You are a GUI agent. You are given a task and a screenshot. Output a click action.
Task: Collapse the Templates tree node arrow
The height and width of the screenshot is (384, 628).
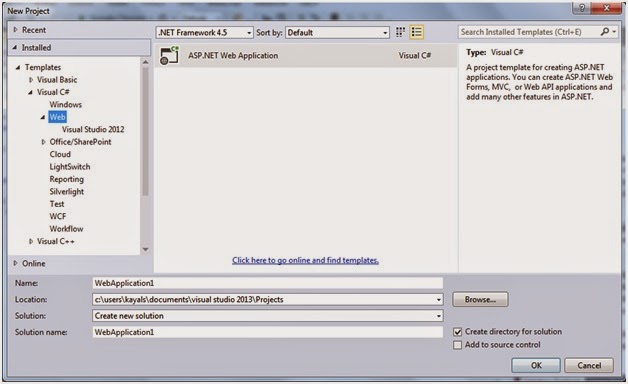click(x=18, y=67)
